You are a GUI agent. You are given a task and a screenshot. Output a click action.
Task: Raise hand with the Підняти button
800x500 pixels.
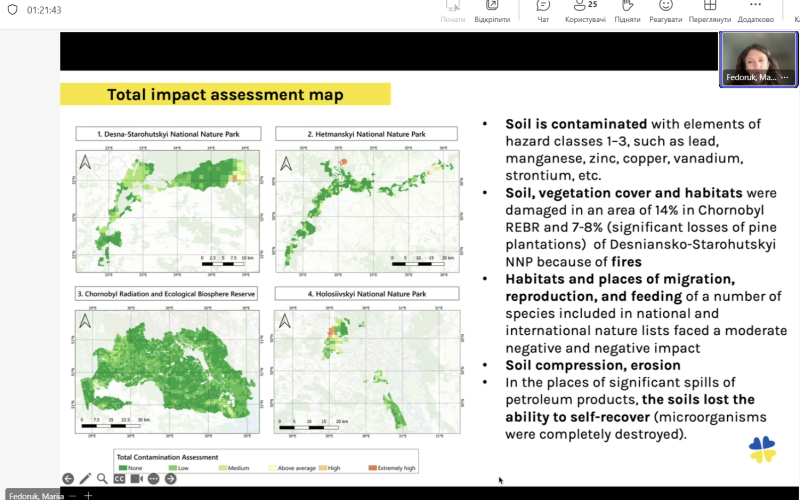(x=627, y=11)
